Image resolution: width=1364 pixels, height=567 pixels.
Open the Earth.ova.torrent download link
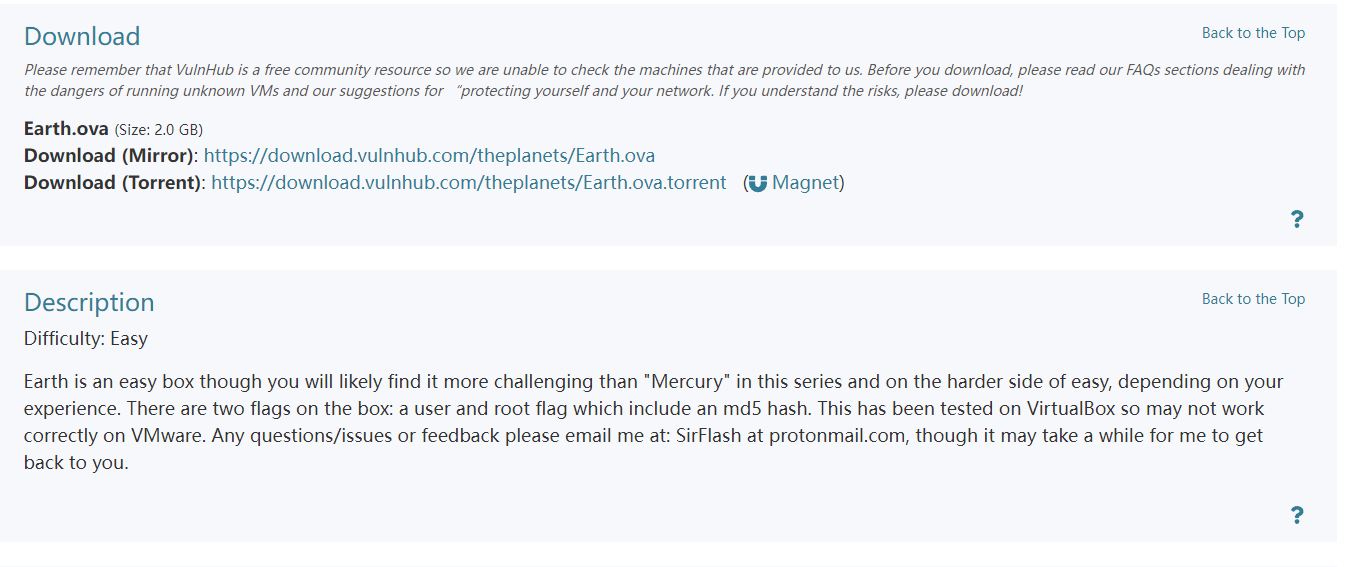pos(469,182)
